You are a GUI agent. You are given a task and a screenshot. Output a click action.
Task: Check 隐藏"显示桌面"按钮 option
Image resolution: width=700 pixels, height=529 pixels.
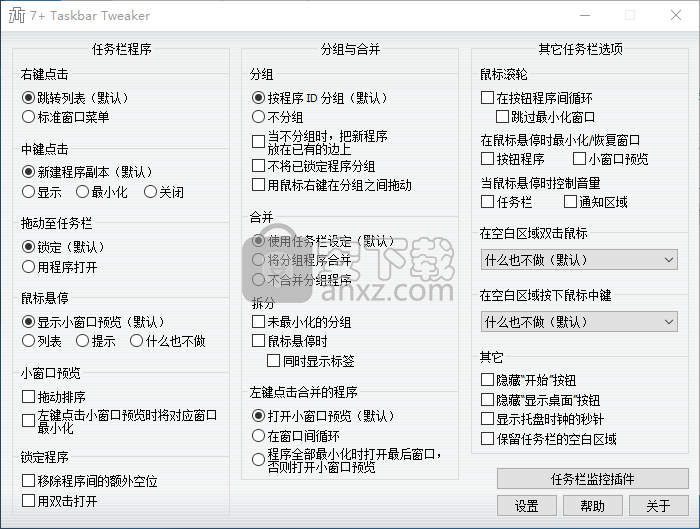pyautogui.click(x=541, y=400)
